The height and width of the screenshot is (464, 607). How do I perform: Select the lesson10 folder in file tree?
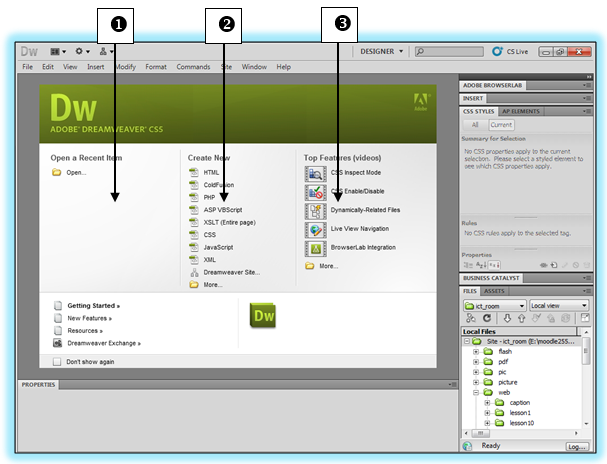click(521, 423)
